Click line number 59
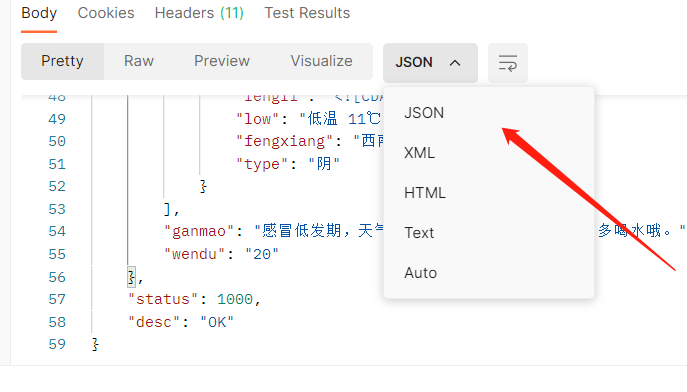The width and height of the screenshot is (687, 392). coord(57,344)
